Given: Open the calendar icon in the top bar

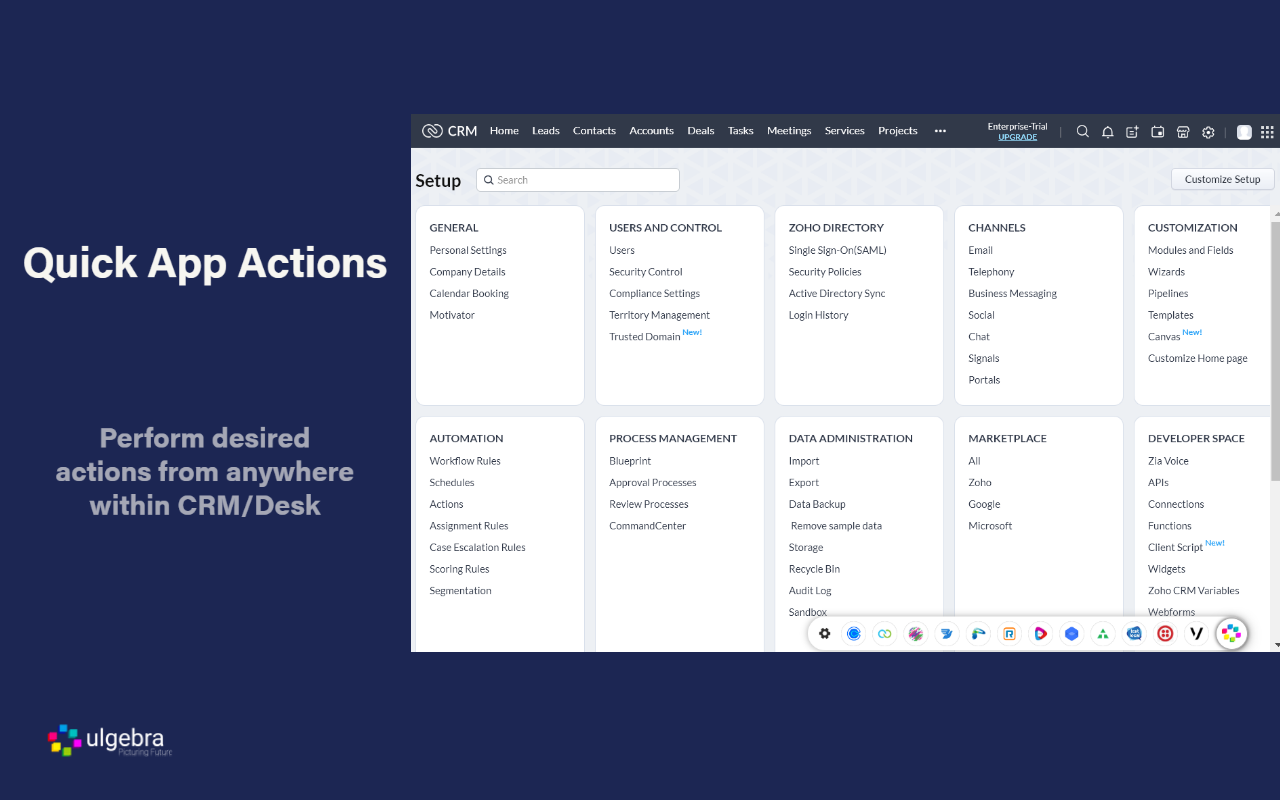Looking at the screenshot, I should [1157, 131].
